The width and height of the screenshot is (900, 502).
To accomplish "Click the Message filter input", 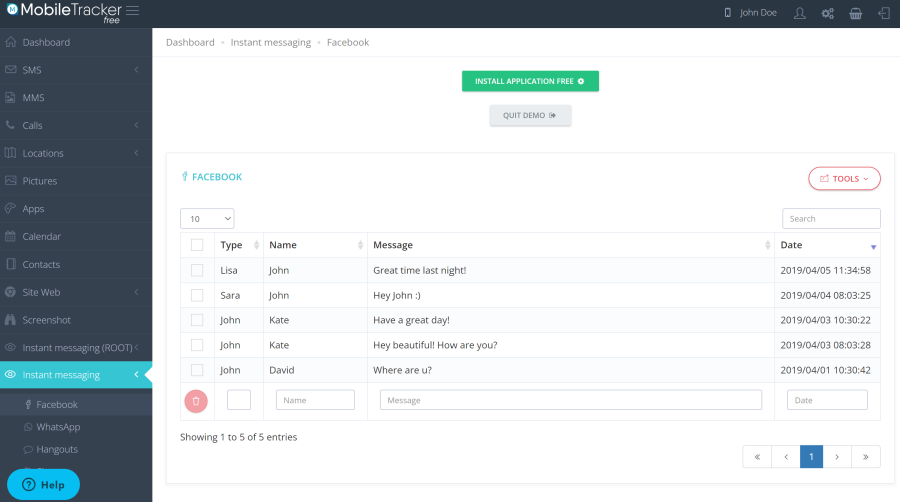I will click(x=571, y=400).
